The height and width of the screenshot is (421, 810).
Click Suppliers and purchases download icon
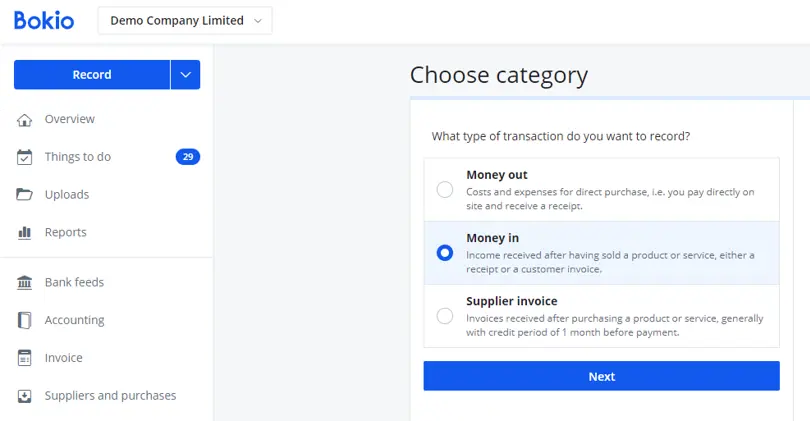click(24, 396)
